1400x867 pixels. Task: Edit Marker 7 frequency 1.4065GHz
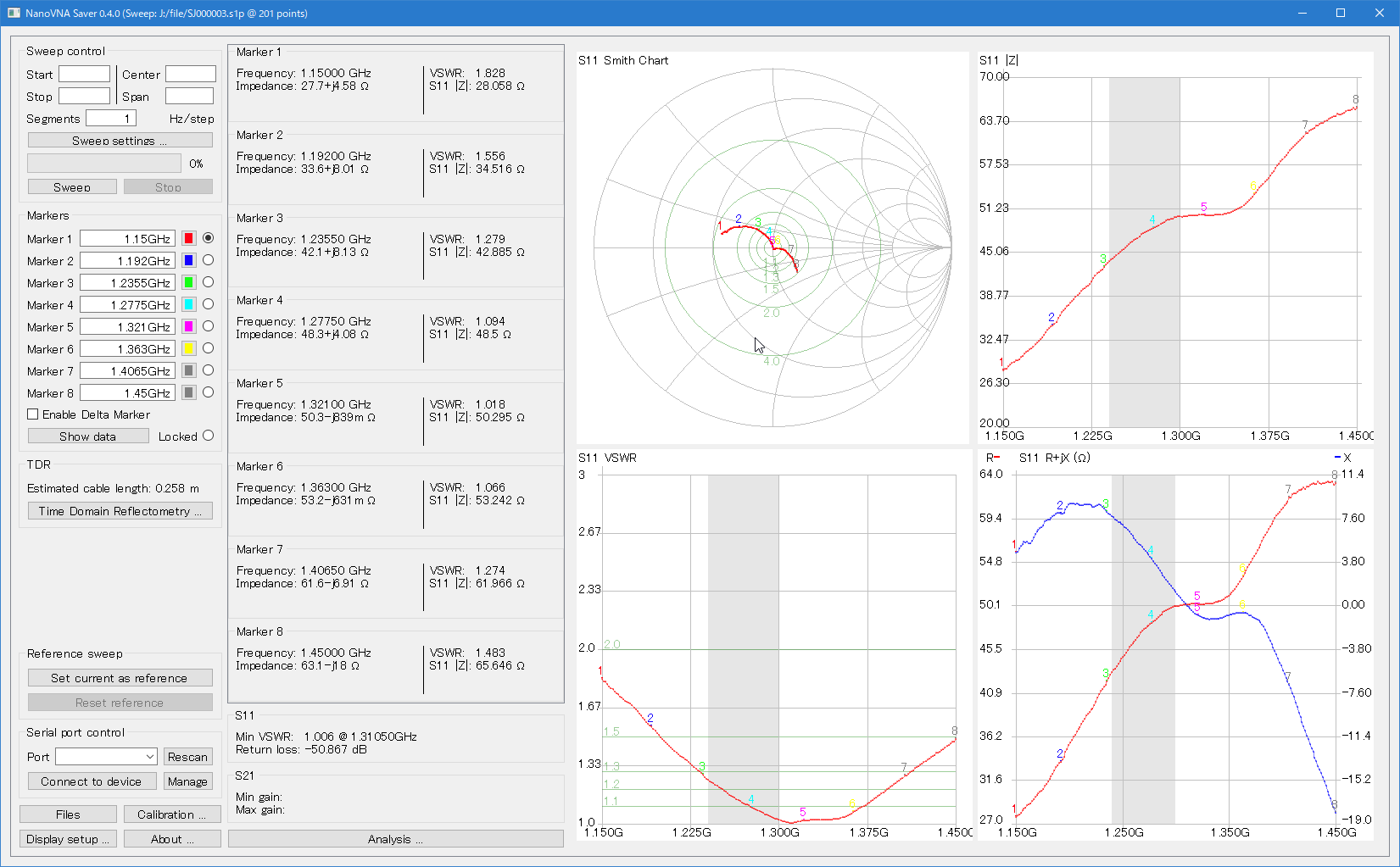pos(127,370)
